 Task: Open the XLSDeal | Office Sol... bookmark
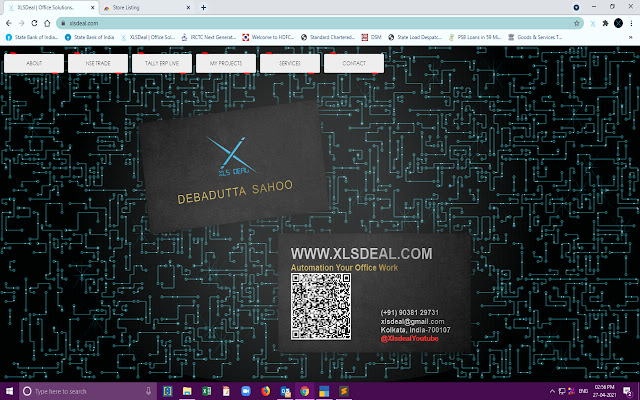click(148, 37)
